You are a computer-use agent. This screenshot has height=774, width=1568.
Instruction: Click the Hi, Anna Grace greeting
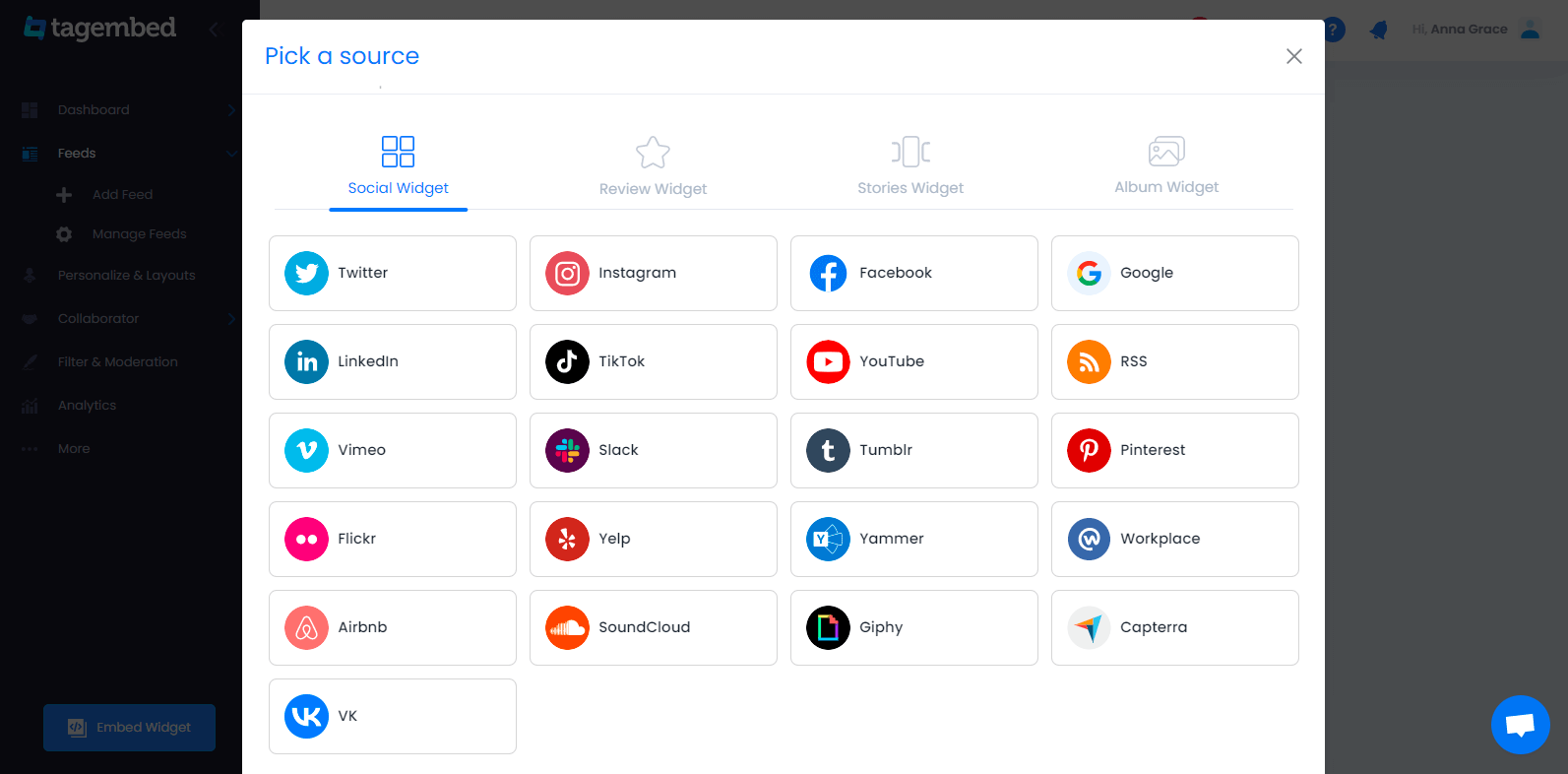pos(1459,30)
